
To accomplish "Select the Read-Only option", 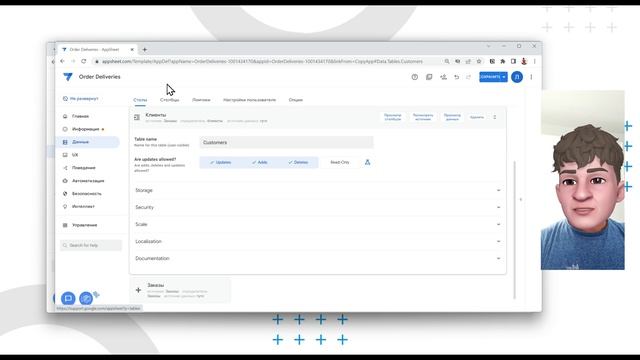I will tap(340, 162).
